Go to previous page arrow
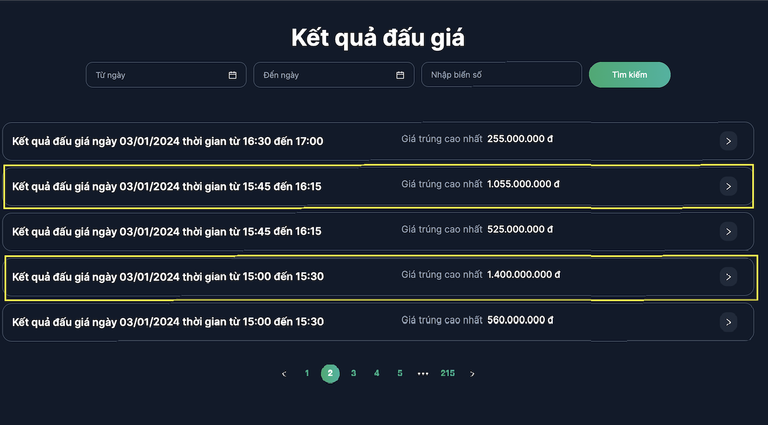 (284, 374)
